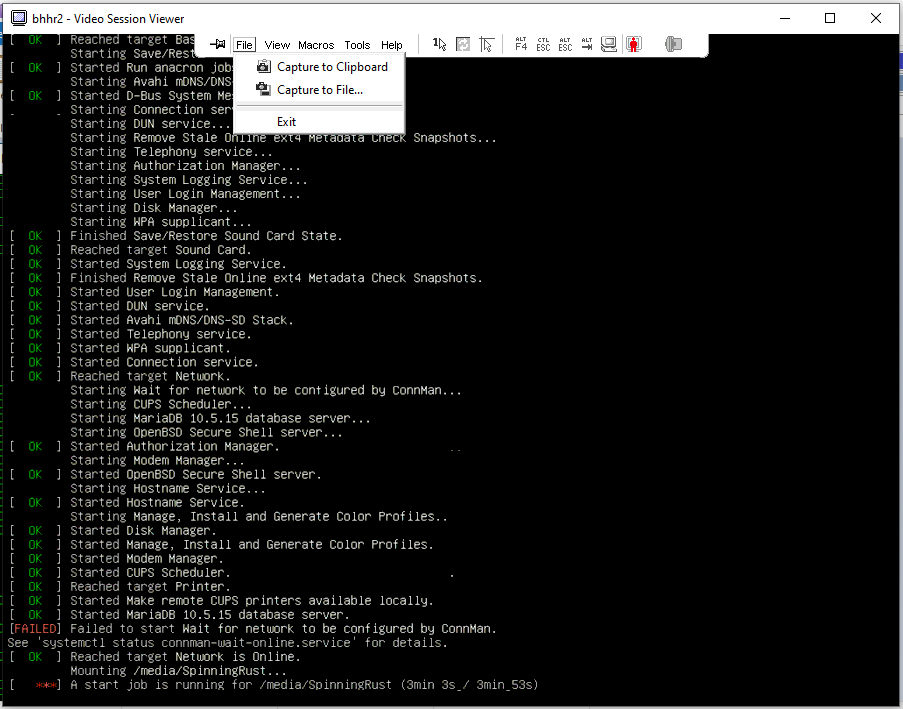The width and height of the screenshot is (903, 709).
Task: Send the Alt+F4 macro
Action: (x=520, y=44)
